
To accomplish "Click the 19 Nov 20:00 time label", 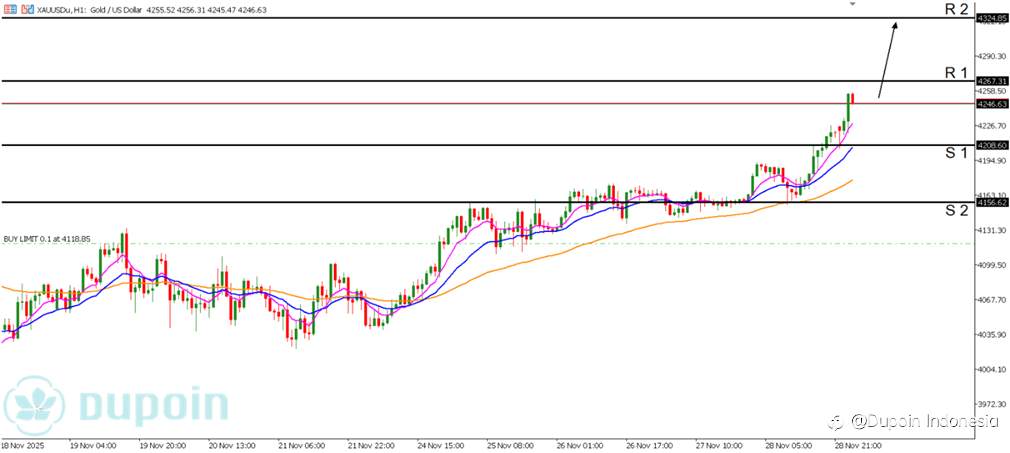I will pyautogui.click(x=162, y=445).
